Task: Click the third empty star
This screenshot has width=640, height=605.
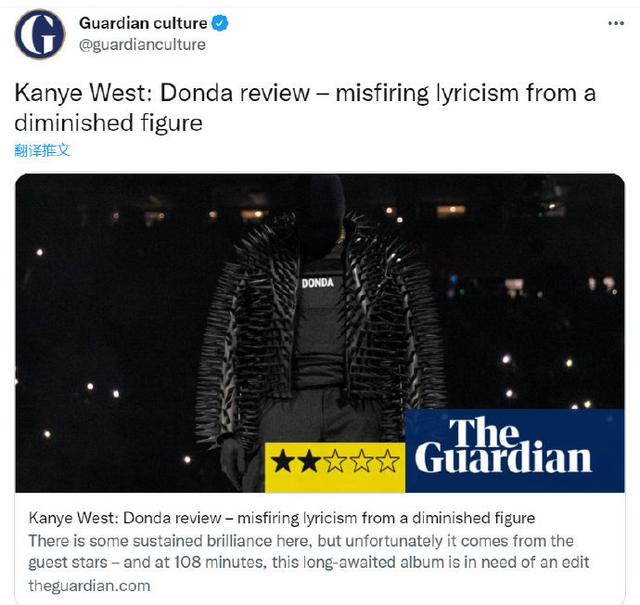Action: tap(335, 461)
